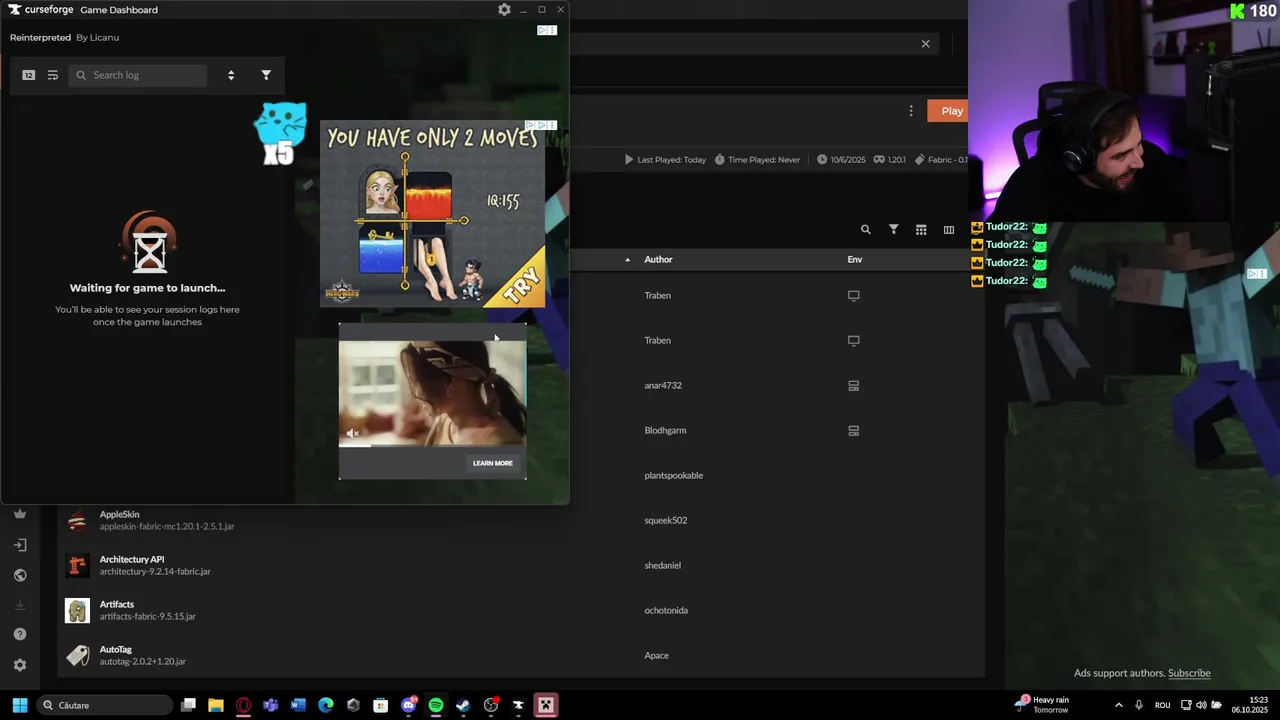Open the column chooser icon
Screen dimensions: 1280x720
pos(949,230)
